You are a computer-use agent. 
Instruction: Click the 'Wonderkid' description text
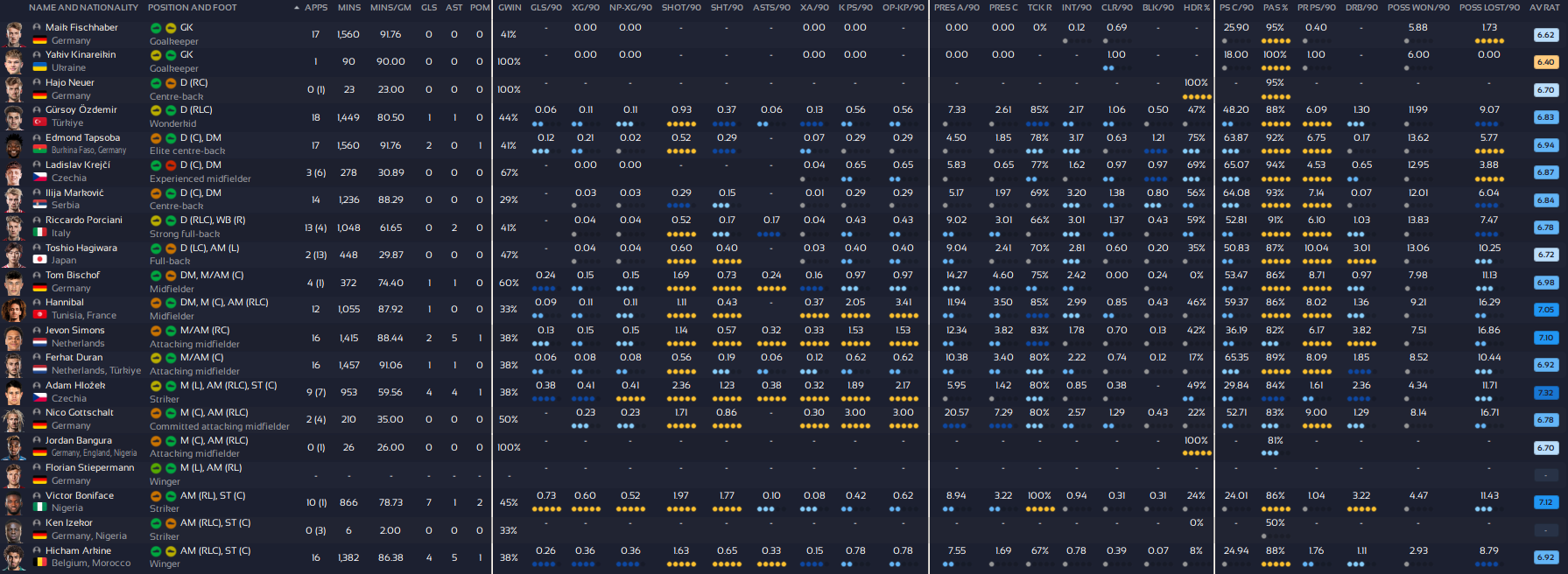173,124
